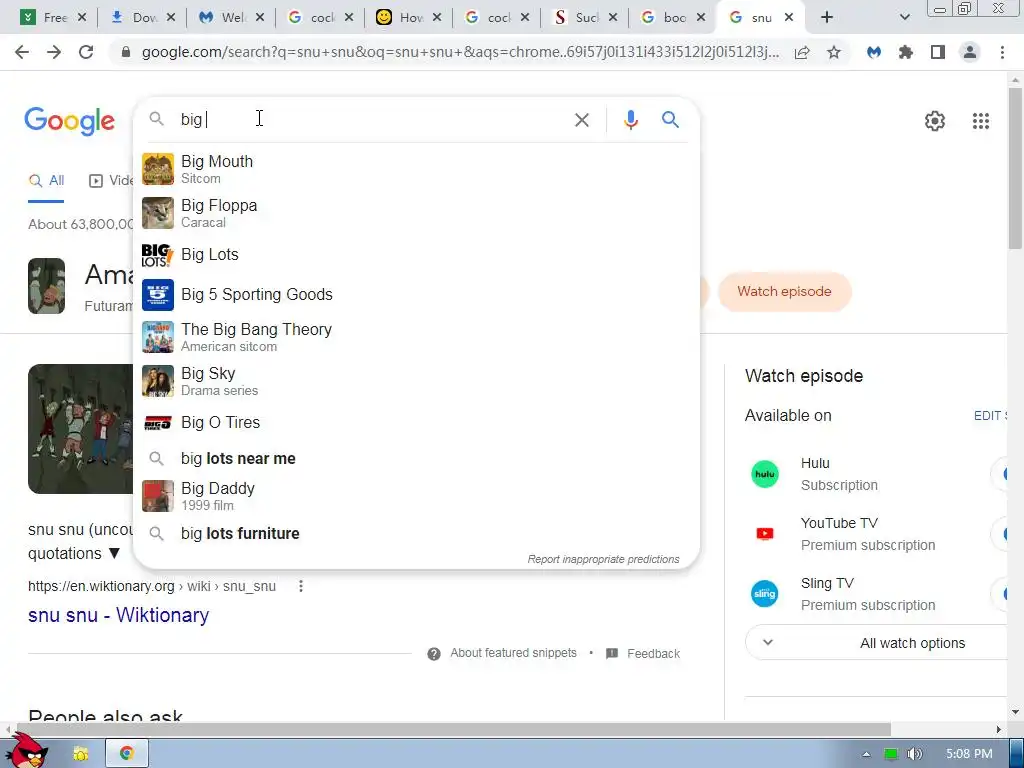Pick the Big O Tires suggestion
The image size is (1024, 768).
coord(416,423)
